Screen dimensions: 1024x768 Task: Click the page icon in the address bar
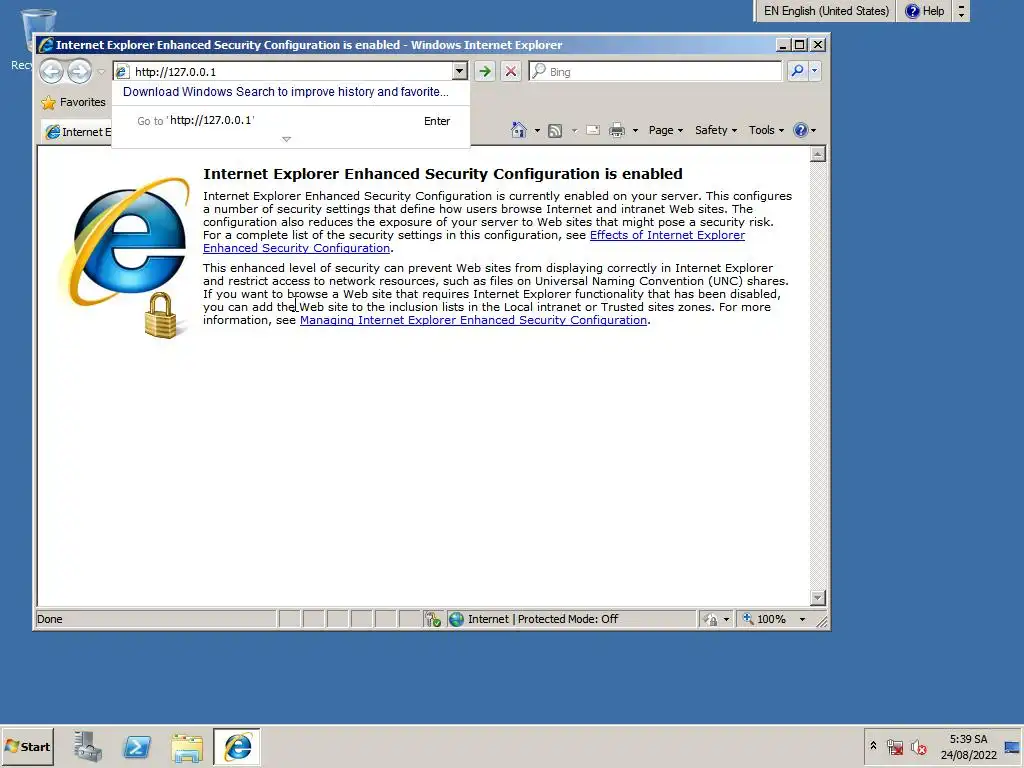pyautogui.click(x=122, y=72)
